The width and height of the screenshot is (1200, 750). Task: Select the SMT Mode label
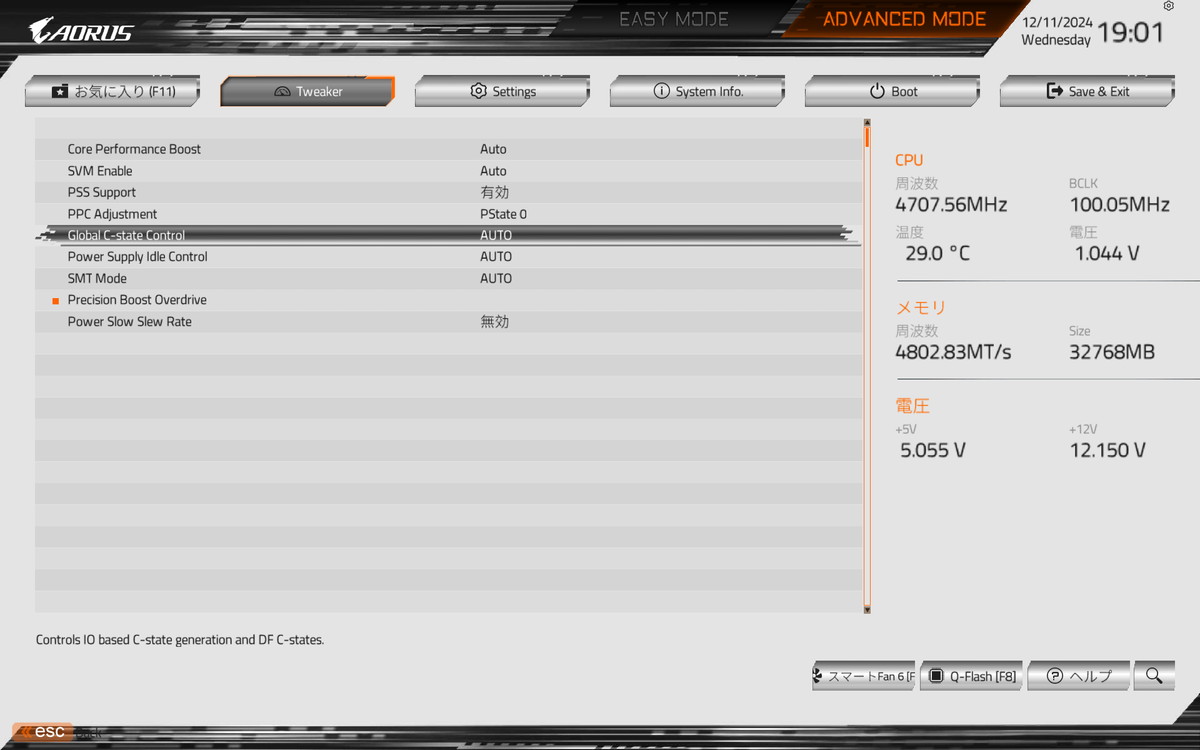[x=97, y=279]
